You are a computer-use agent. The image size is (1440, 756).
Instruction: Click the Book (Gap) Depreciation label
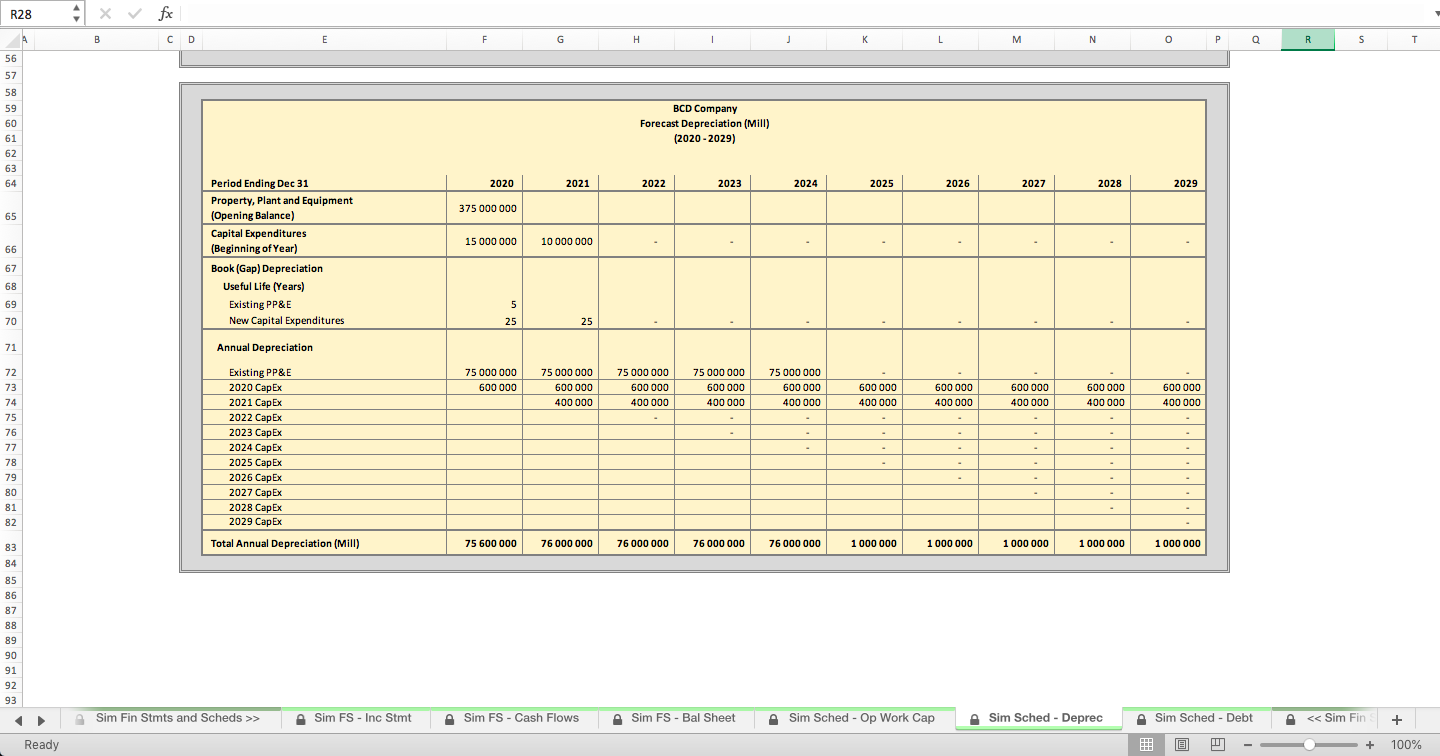point(266,268)
